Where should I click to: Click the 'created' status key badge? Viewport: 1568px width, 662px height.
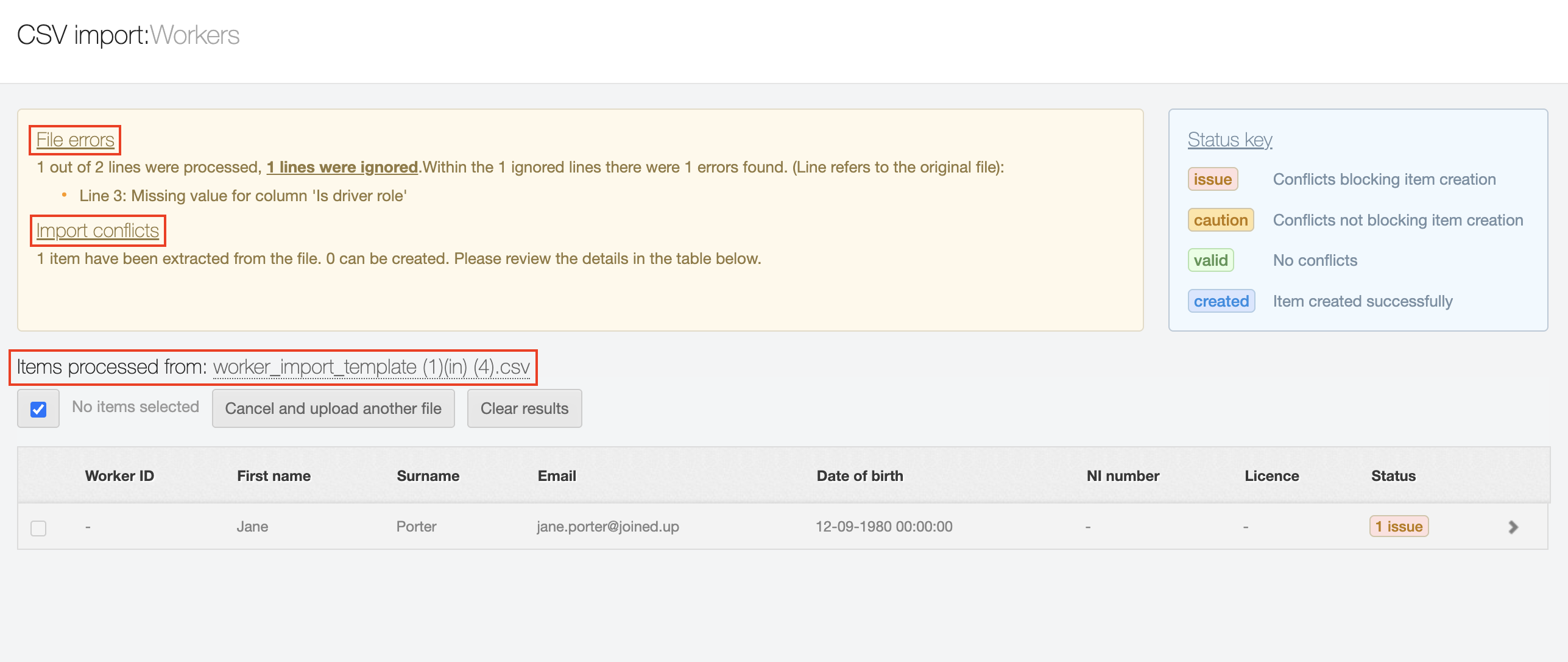pyautogui.click(x=1221, y=301)
